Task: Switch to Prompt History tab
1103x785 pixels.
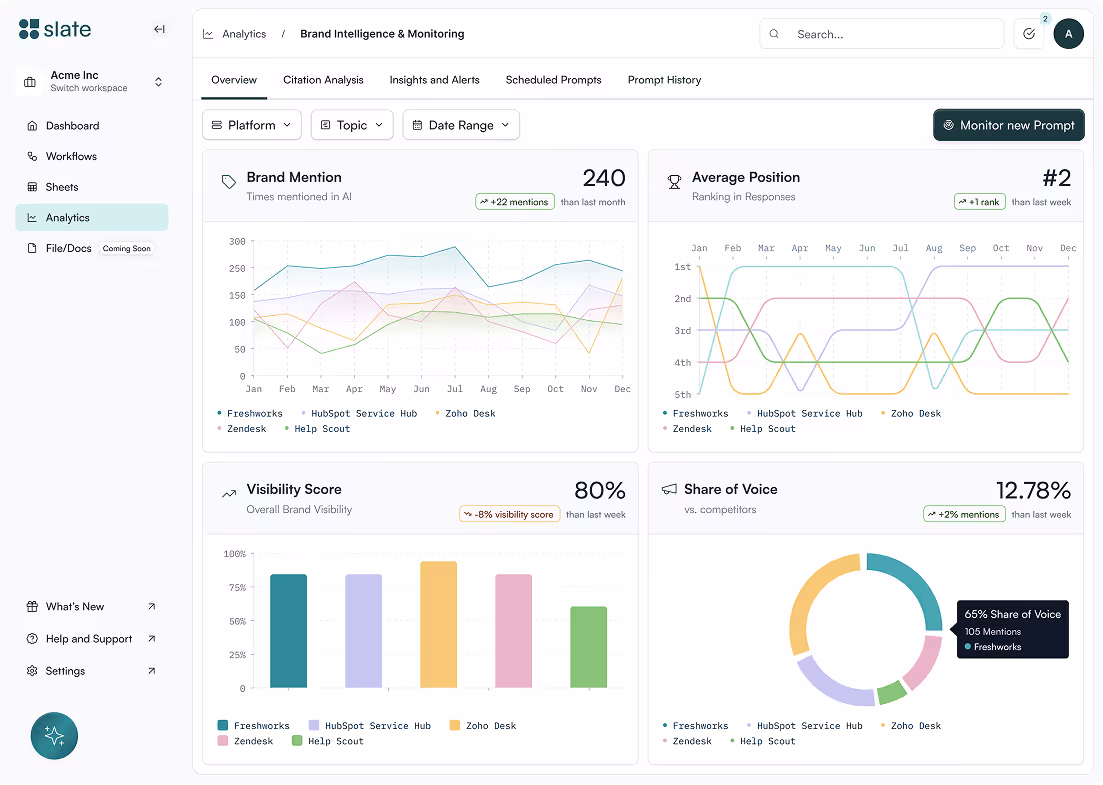Action: (665, 80)
